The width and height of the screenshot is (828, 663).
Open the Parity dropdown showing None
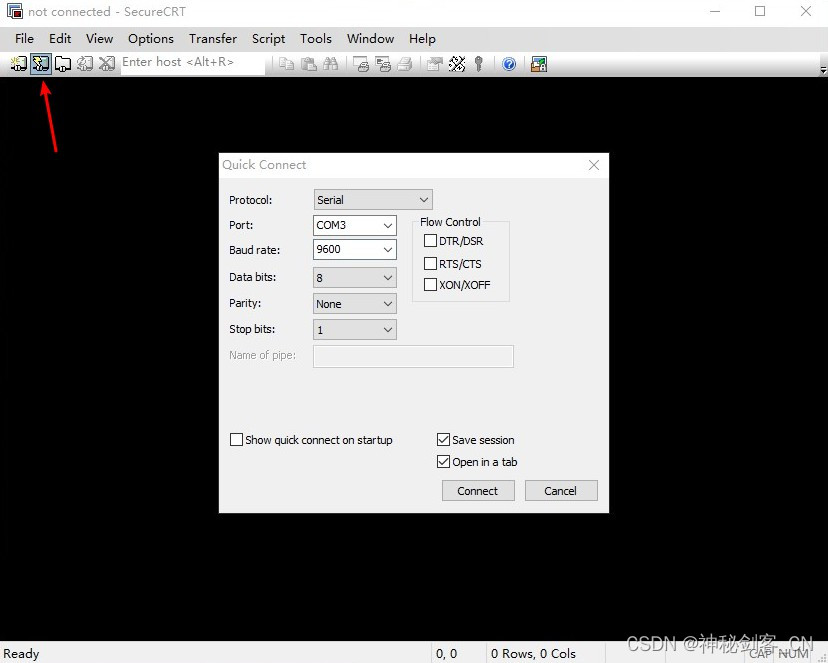pos(355,304)
